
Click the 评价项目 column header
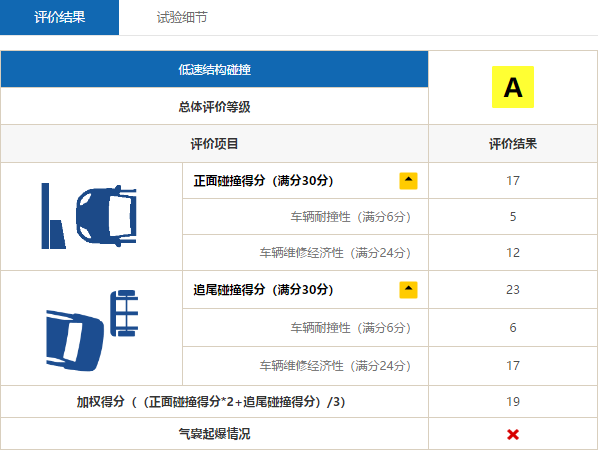214,144
